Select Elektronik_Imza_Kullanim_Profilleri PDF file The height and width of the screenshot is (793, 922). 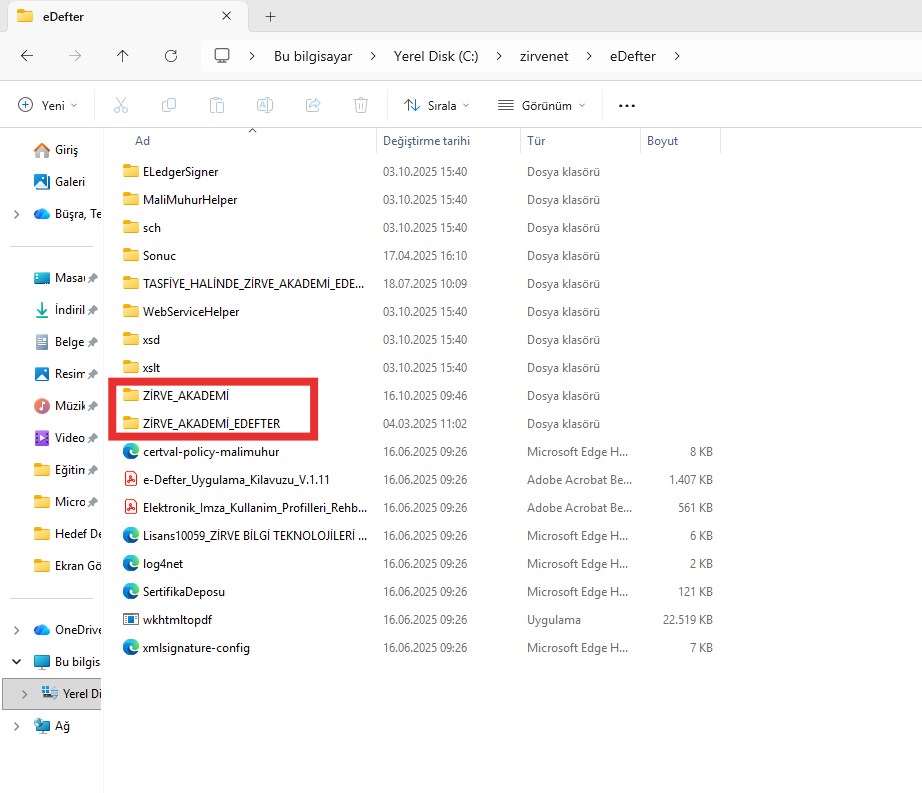coord(245,507)
